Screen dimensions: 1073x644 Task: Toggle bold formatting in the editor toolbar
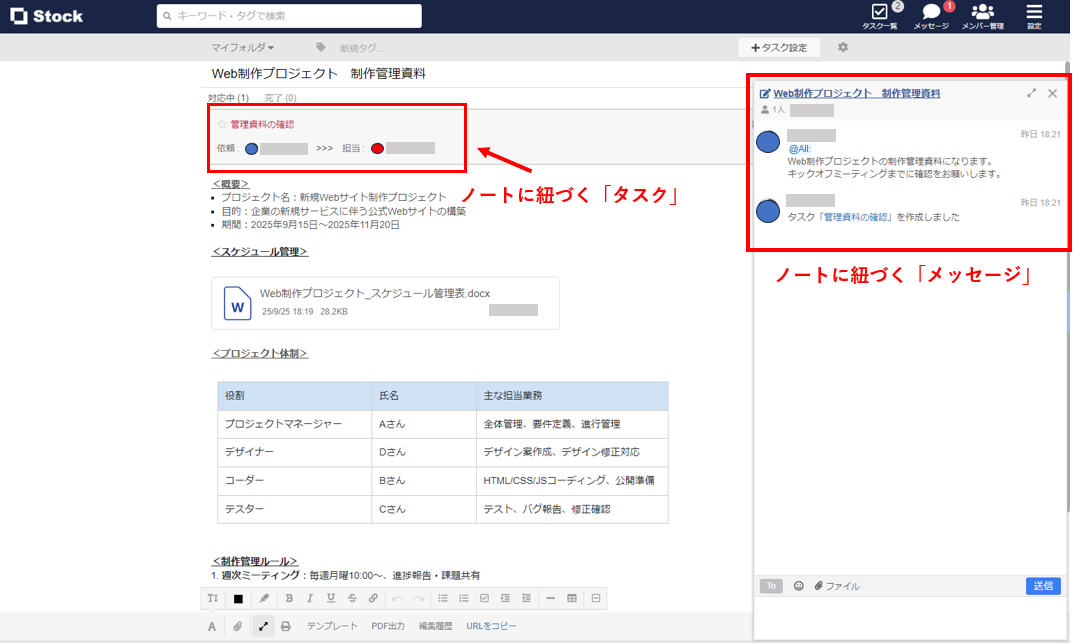tap(289, 598)
